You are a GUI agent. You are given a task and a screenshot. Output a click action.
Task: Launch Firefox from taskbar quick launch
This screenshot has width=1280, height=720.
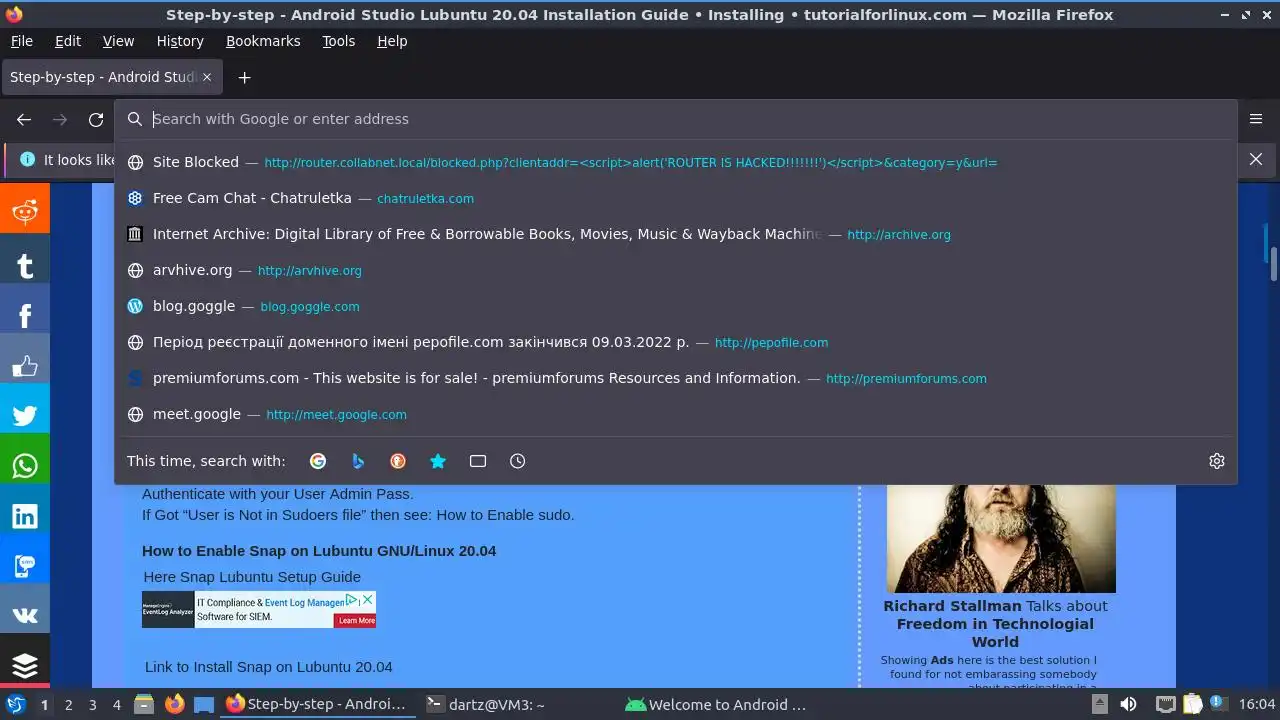pos(174,704)
